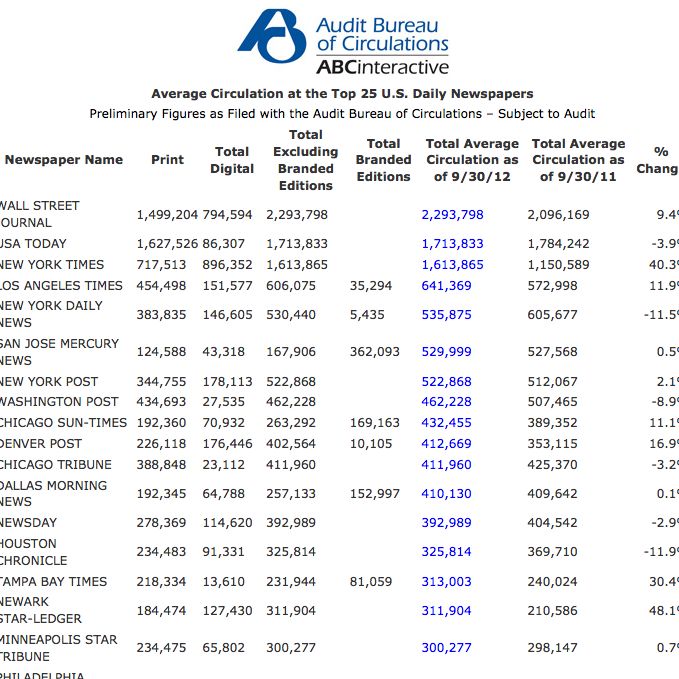The width and height of the screenshot is (679, 679).
Task: Click the NEW YORK DAILY NEWS name
Action: [x=51, y=314]
